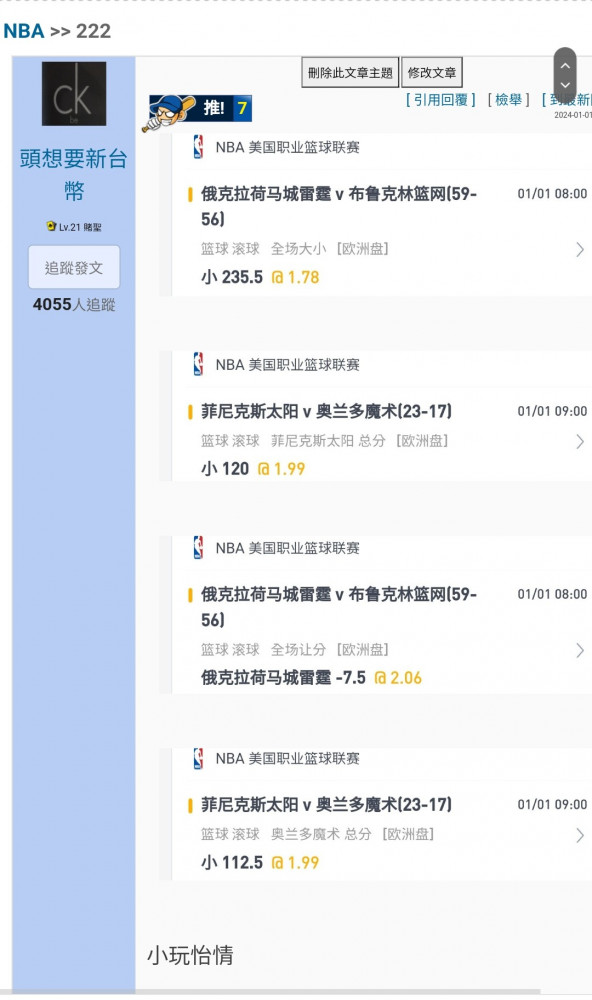The height and width of the screenshot is (1000, 592).
Task: Expand arrow on 全场让分 bet card
Action: coord(580,651)
